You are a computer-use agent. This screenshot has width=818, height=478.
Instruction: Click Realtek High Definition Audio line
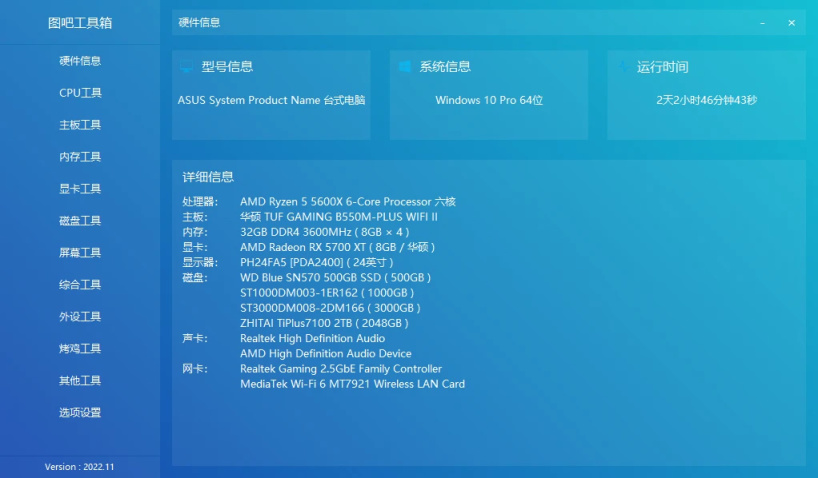(312, 338)
